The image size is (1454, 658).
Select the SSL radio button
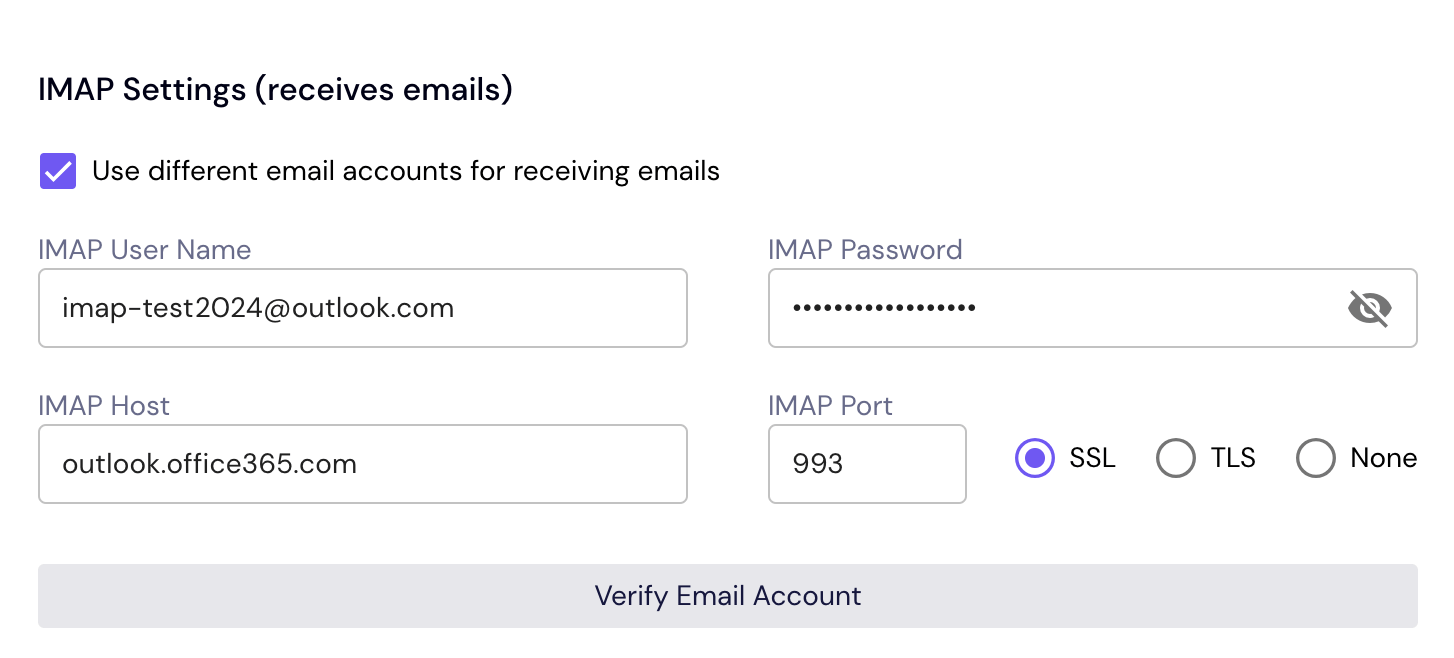[1035, 459]
